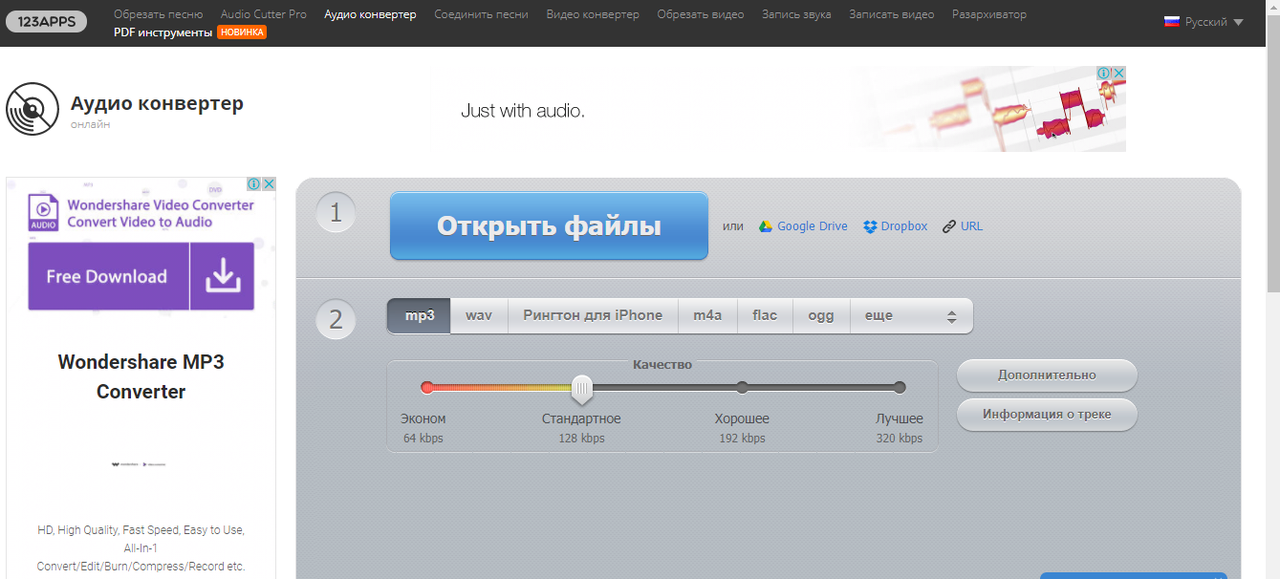Select Рингтон для iPhone format
Viewport: 1280px width, 579px height.
[593, 315]
